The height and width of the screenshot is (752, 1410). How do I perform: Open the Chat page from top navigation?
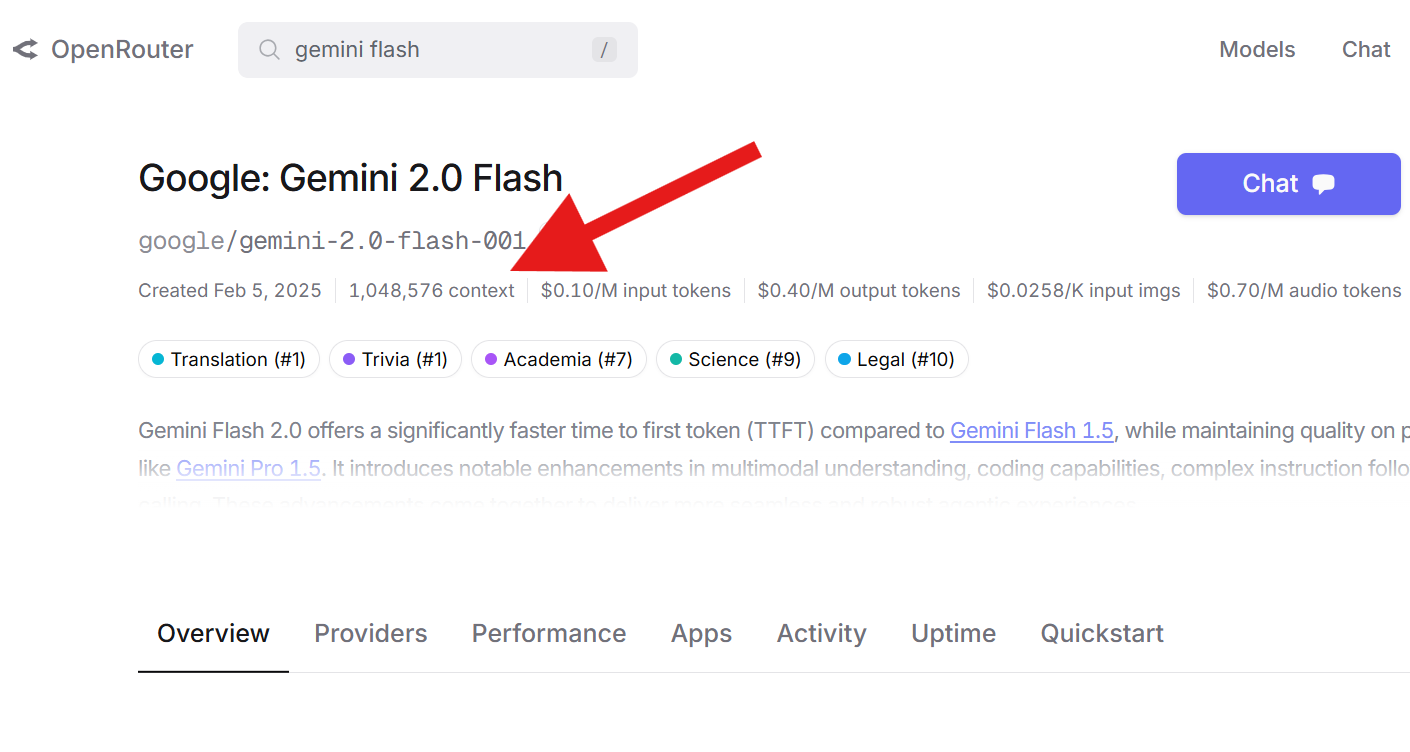coord(1366,48)
